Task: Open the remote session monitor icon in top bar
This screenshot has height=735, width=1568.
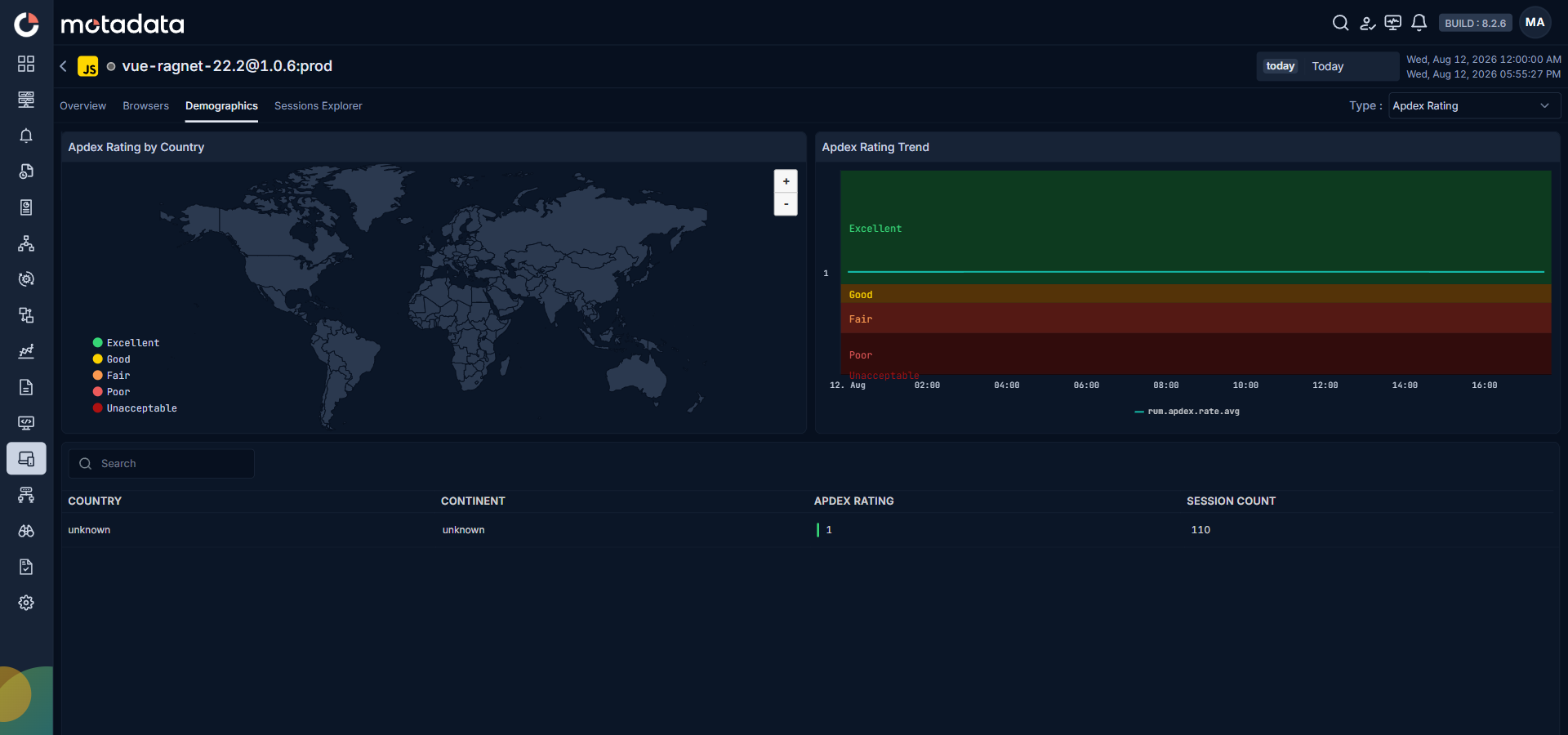Action: 1393,23
